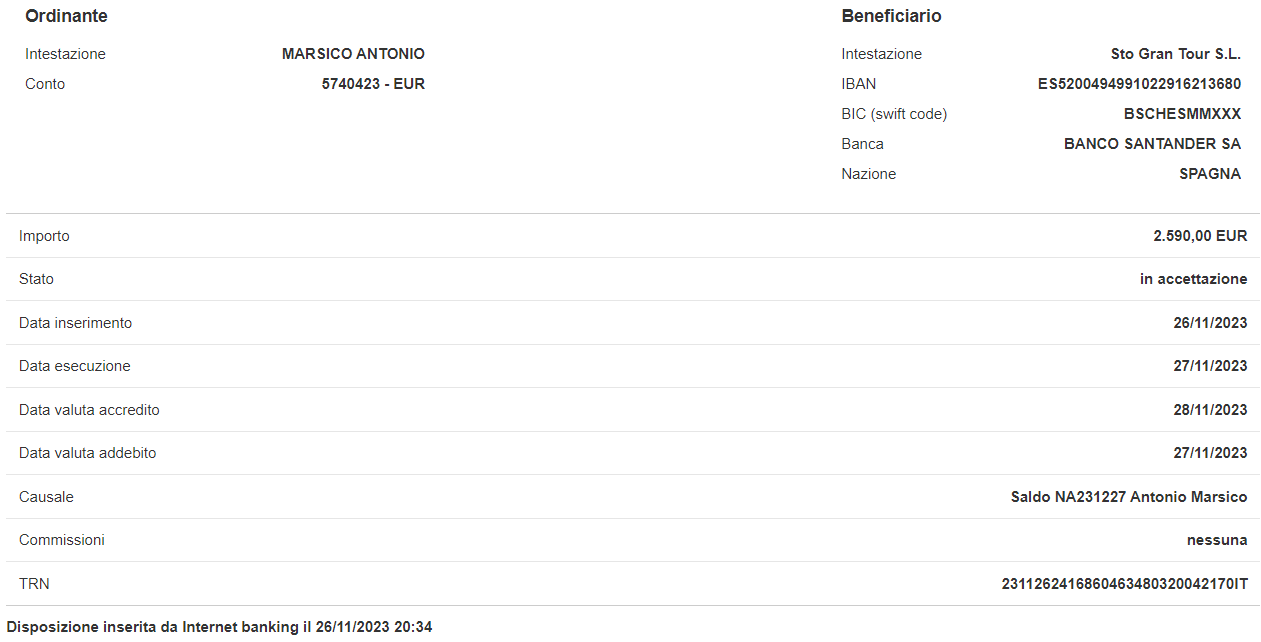Select the Data inserimento date 26/11/2023
The height and width of the screenshot is (642, 1261).
point(1210,323)
